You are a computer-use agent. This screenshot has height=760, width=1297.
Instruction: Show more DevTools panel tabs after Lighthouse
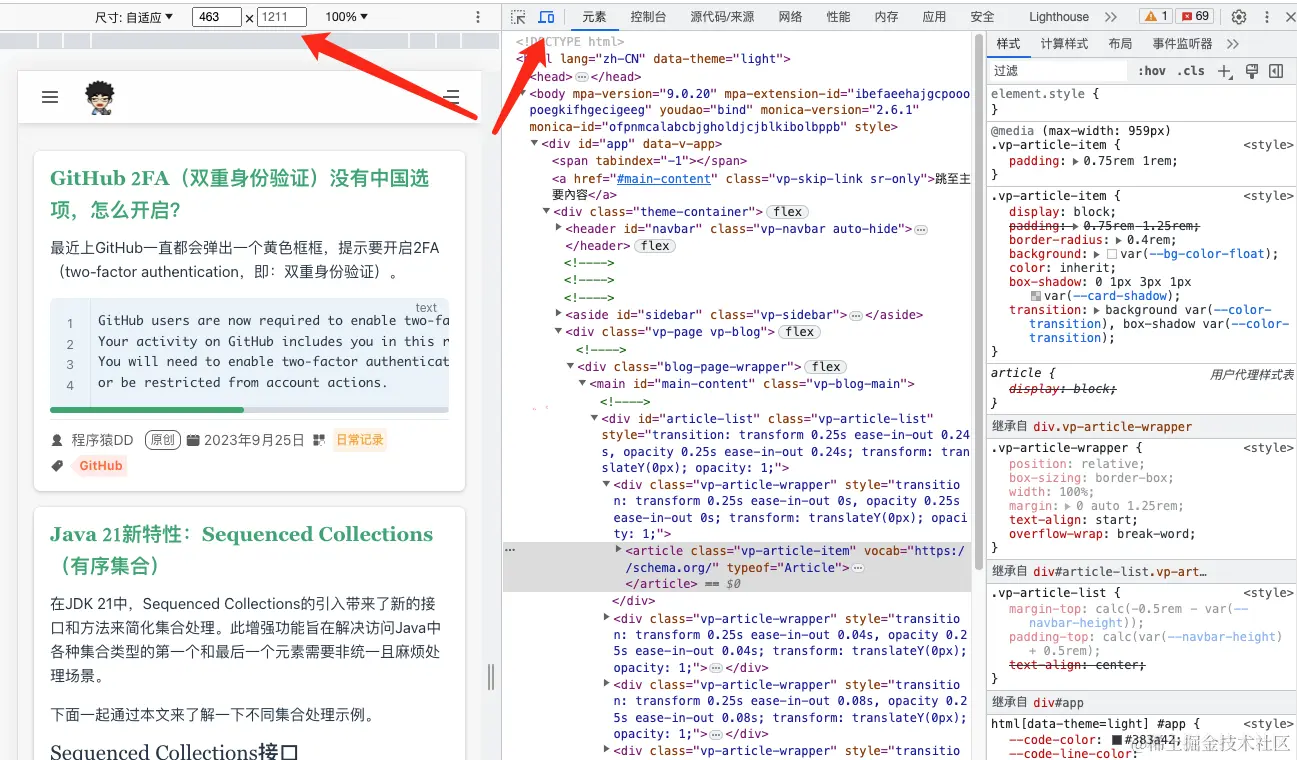[1111, 17]
